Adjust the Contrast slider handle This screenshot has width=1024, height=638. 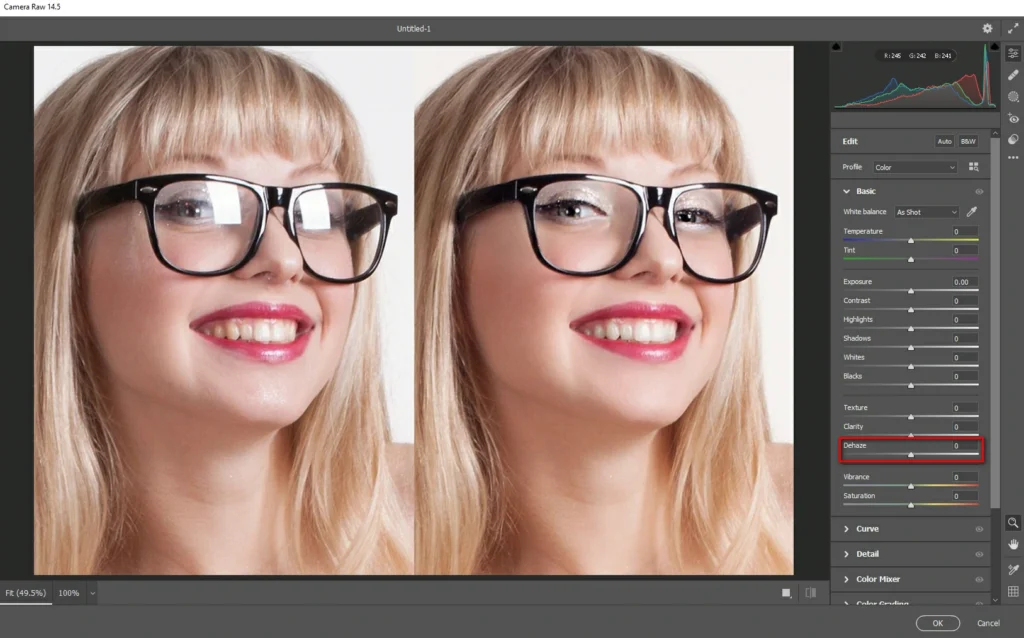(x=910, y=310)
